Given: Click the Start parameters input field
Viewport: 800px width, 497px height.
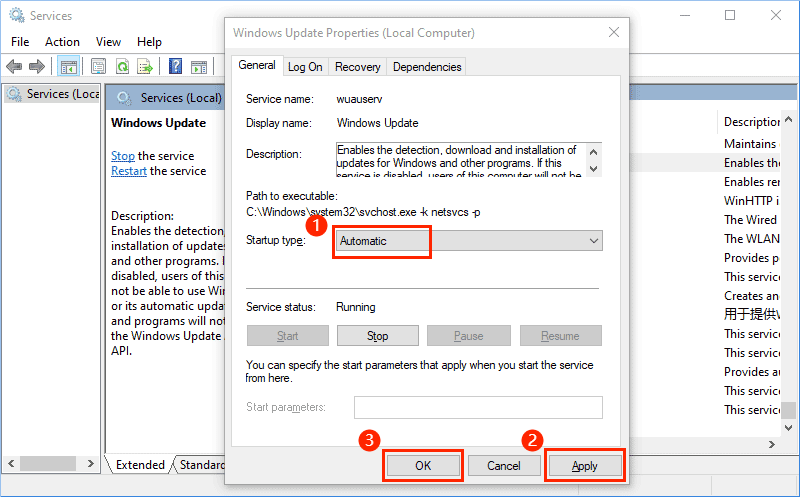Looking at the screenshot, I should tap(478, 407).
